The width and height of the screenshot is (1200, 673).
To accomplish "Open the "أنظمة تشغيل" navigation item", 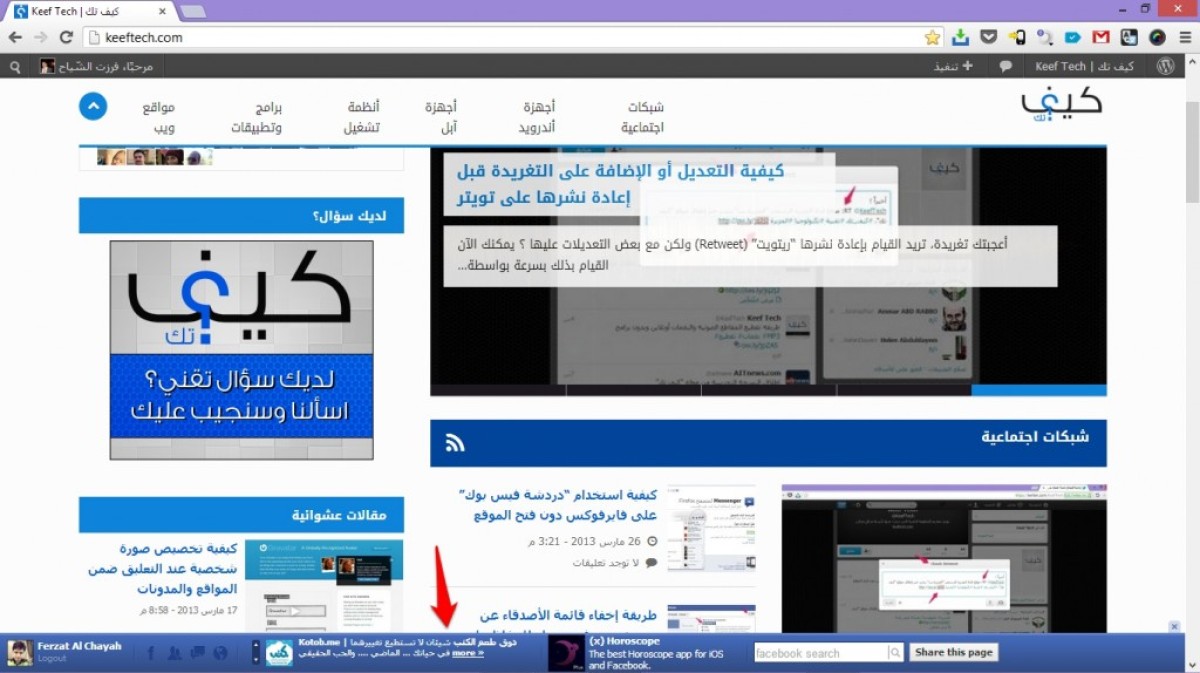I will (x=362, y=117).
